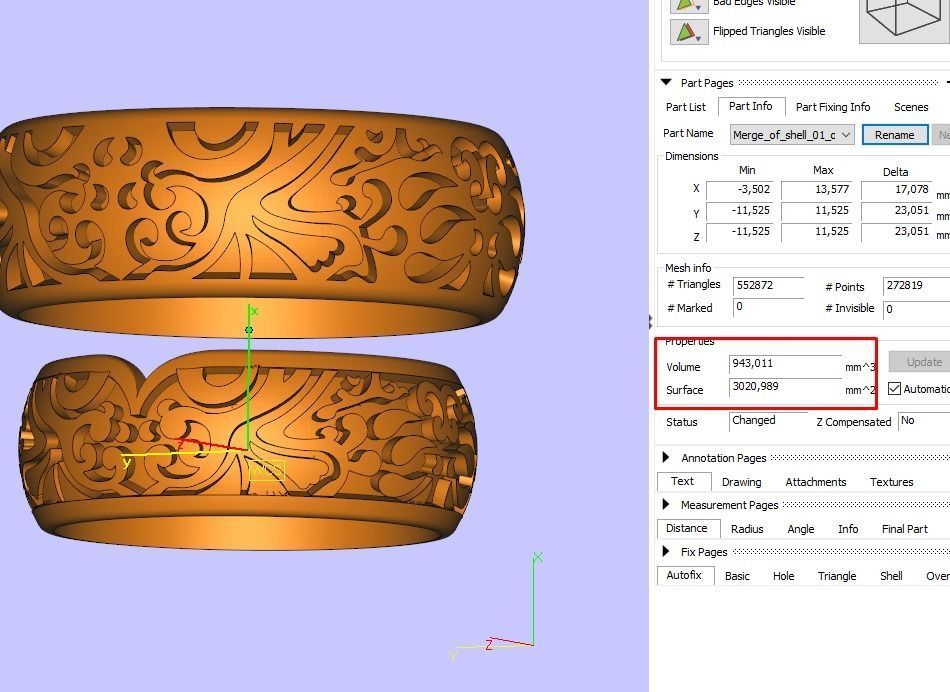Click the Surface value 3020,989
Viewport: 950px width, 692px height.
785,387
